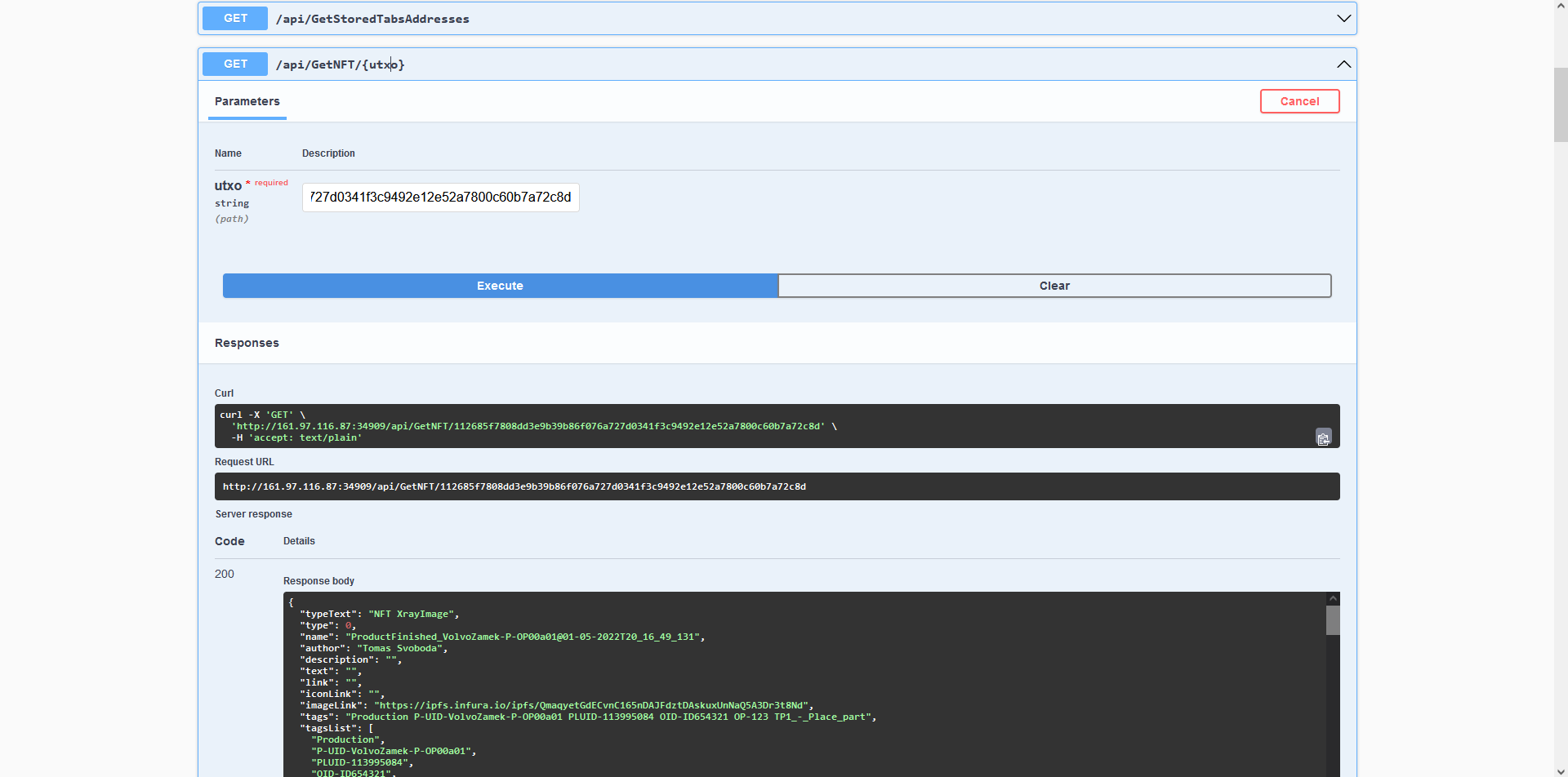Open the /api/GetStoredTabsAddresses path label
Viewport: 1568px width, 777px height.
[x=372, y=19]
